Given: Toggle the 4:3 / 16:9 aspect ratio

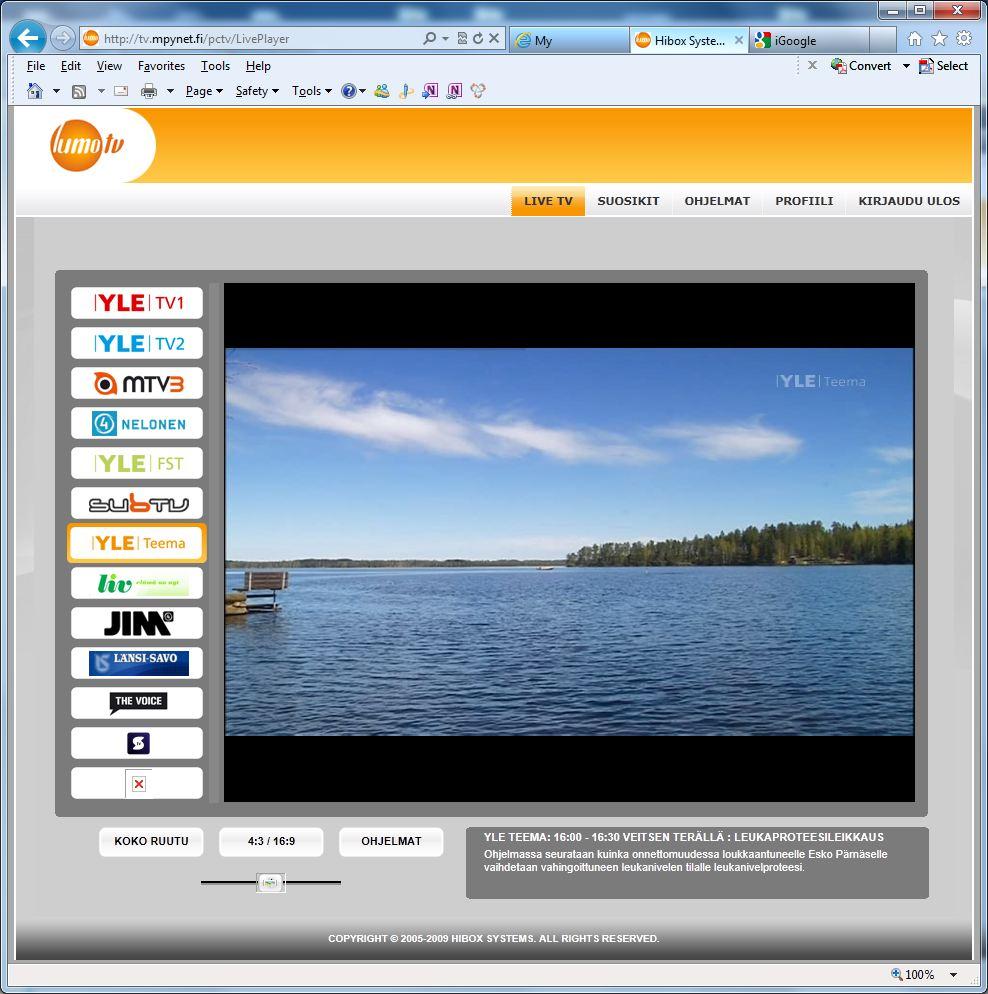Looking at the screenshot, I should [x=271, y=842].
